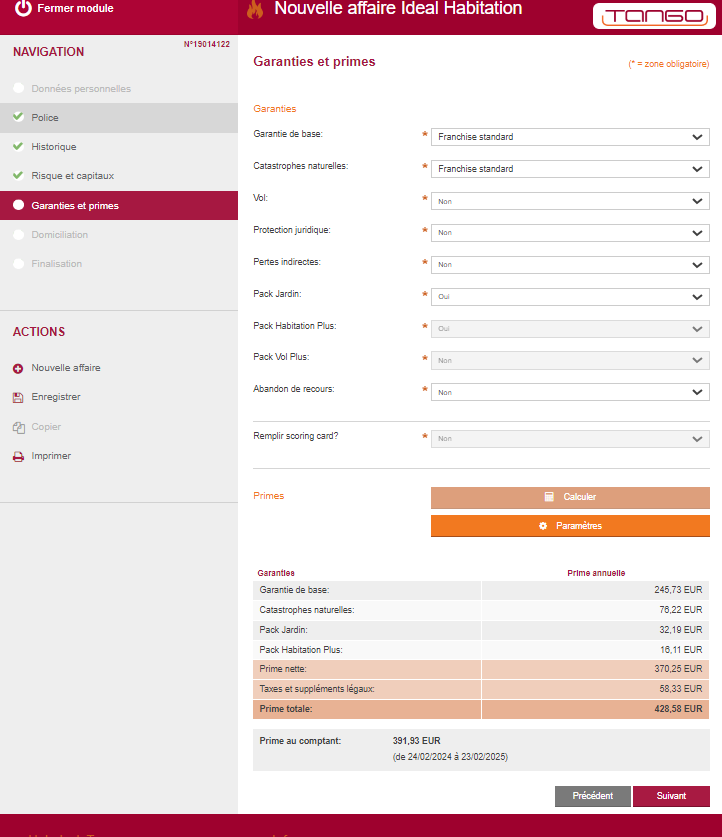Viewport: 722px width, 837px height.
Task: Go to Domiciliation navigation step
Action: [118, 234]
